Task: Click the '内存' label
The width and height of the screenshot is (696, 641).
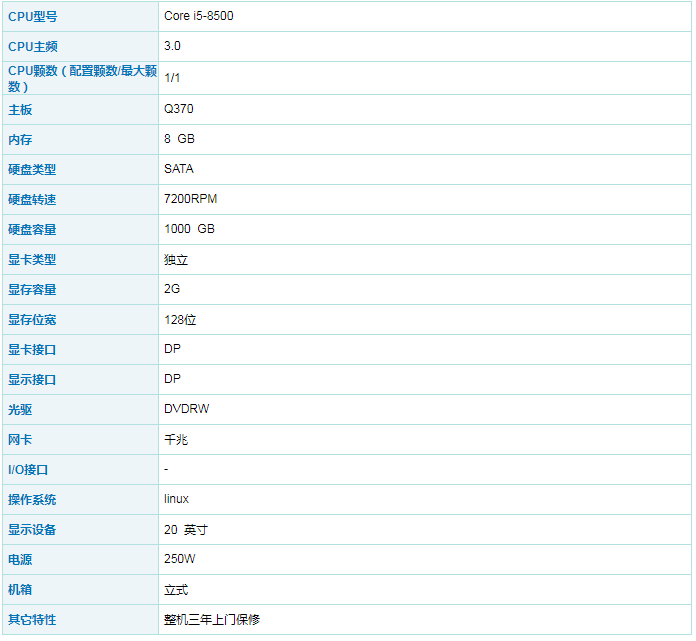Action: tap(20, 140)
